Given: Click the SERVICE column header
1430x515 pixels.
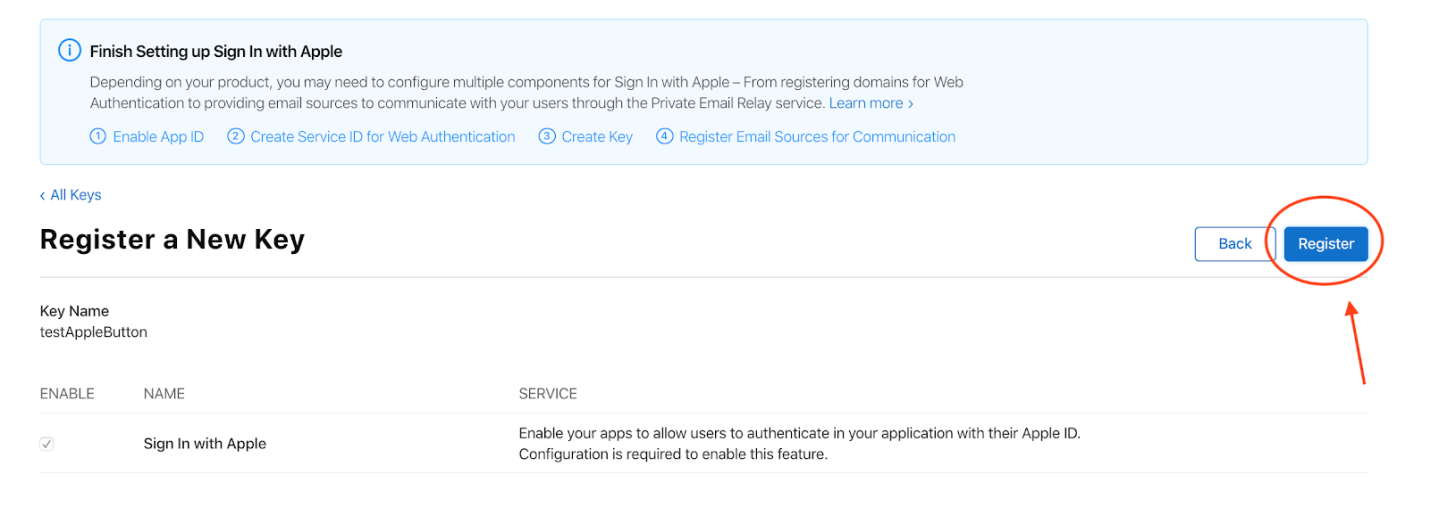Looking at the screenshot, I should coord(548,394).
